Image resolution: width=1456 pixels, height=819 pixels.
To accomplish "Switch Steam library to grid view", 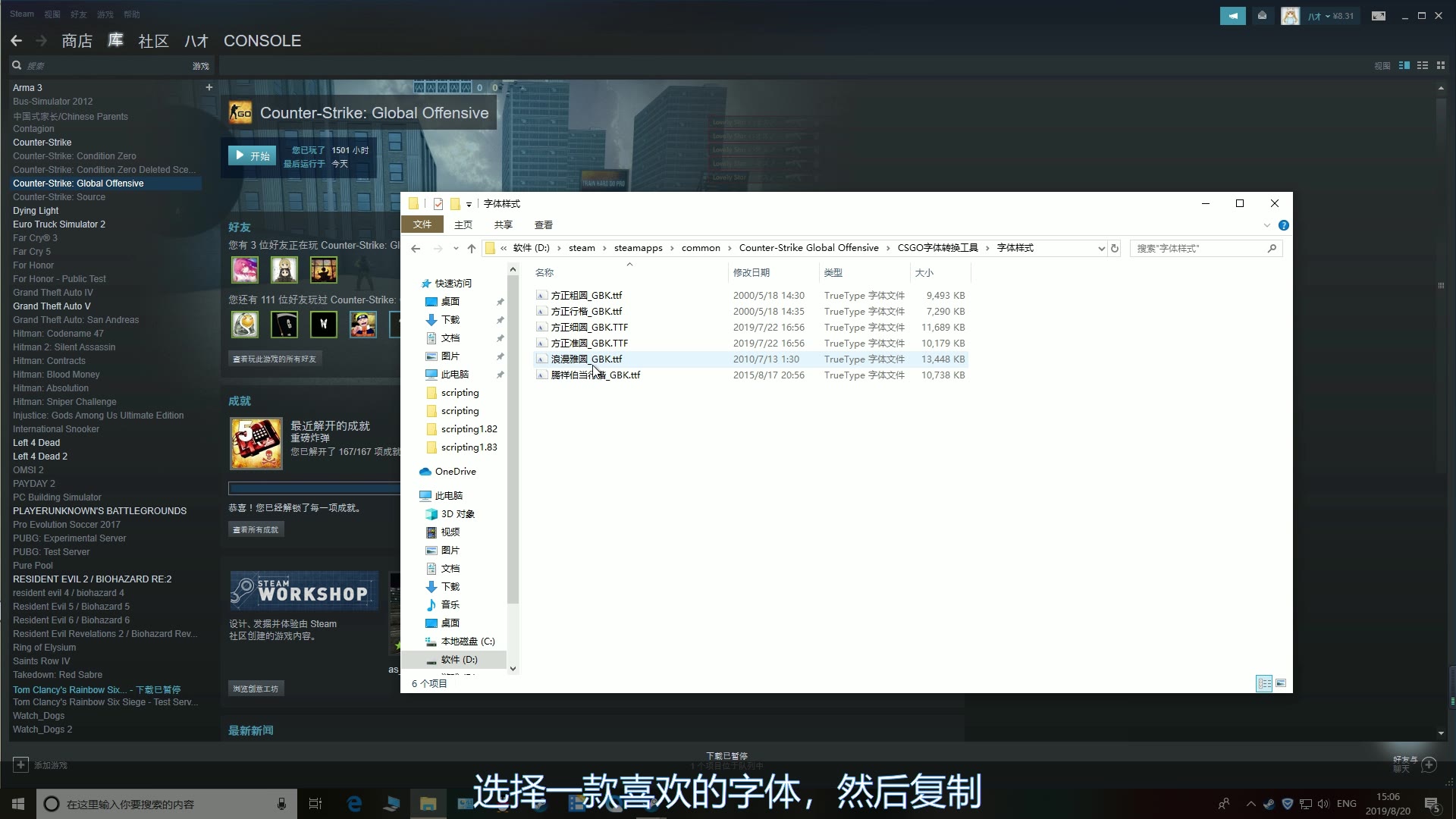I will 1442,65.
